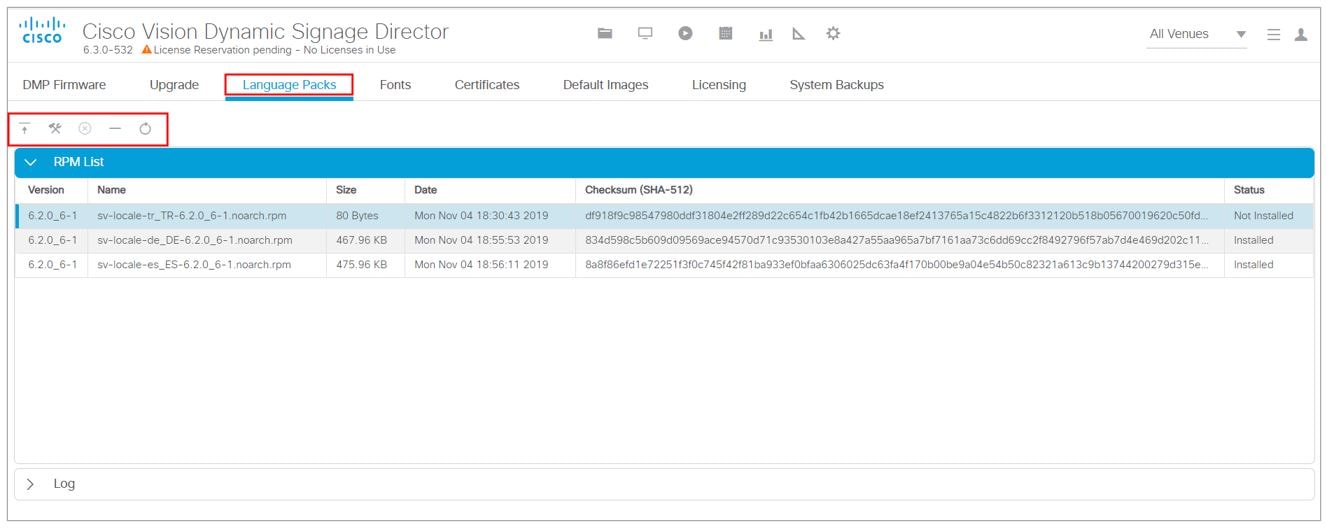Open the settings gear icon
The image size is (1327, 531).
(833, 33)
